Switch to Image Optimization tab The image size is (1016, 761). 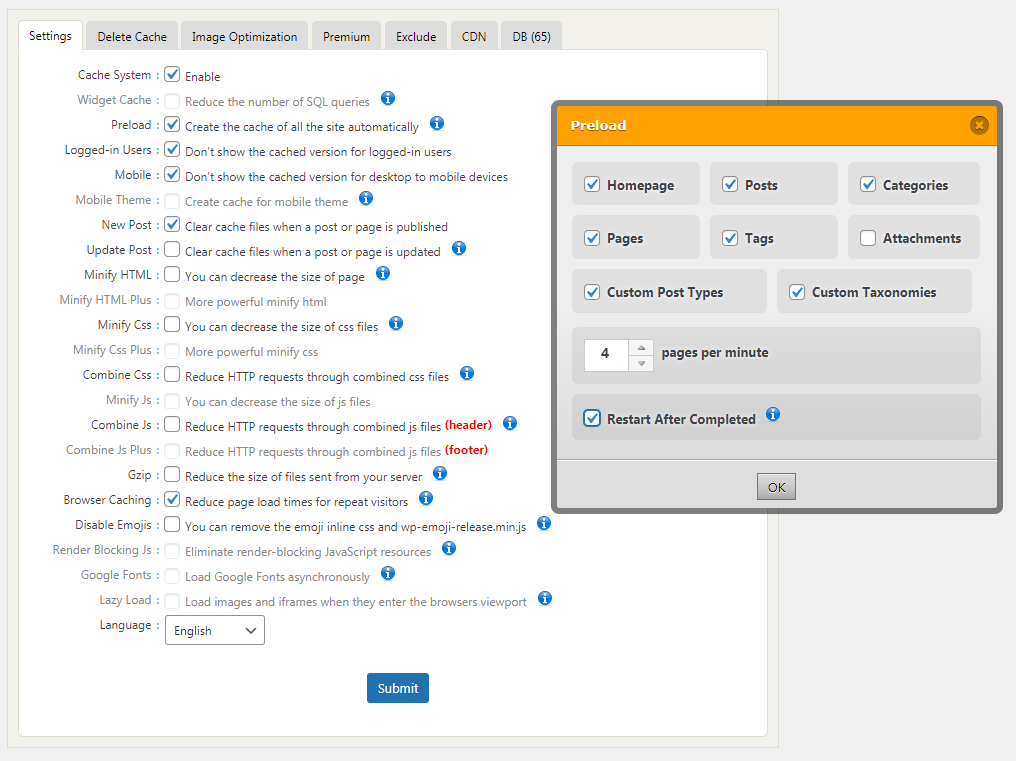tap(244, 36)
